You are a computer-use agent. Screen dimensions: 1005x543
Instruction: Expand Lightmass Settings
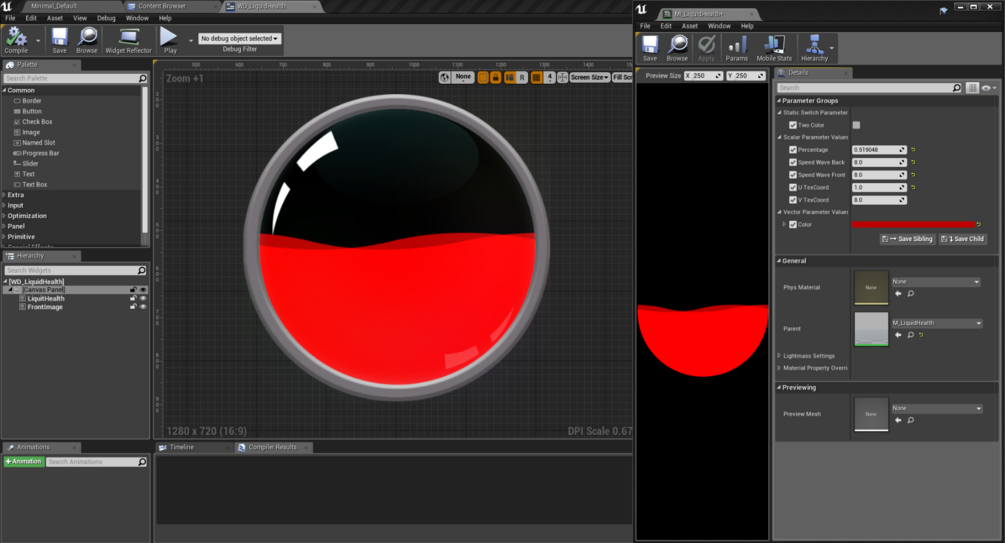click(x=779, y=356)
